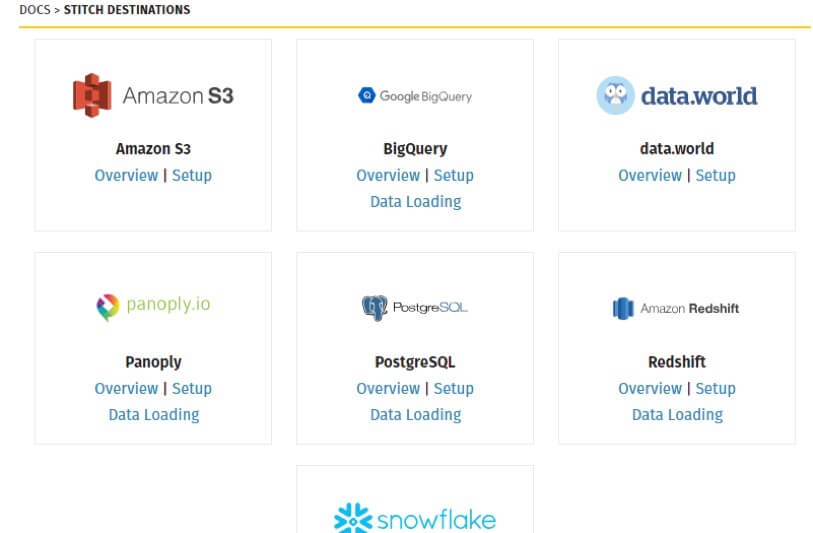The width and height of the screenshot is (813, 533).
Task: Go to BigQuery Data Loading page
Action: [415, 201]
